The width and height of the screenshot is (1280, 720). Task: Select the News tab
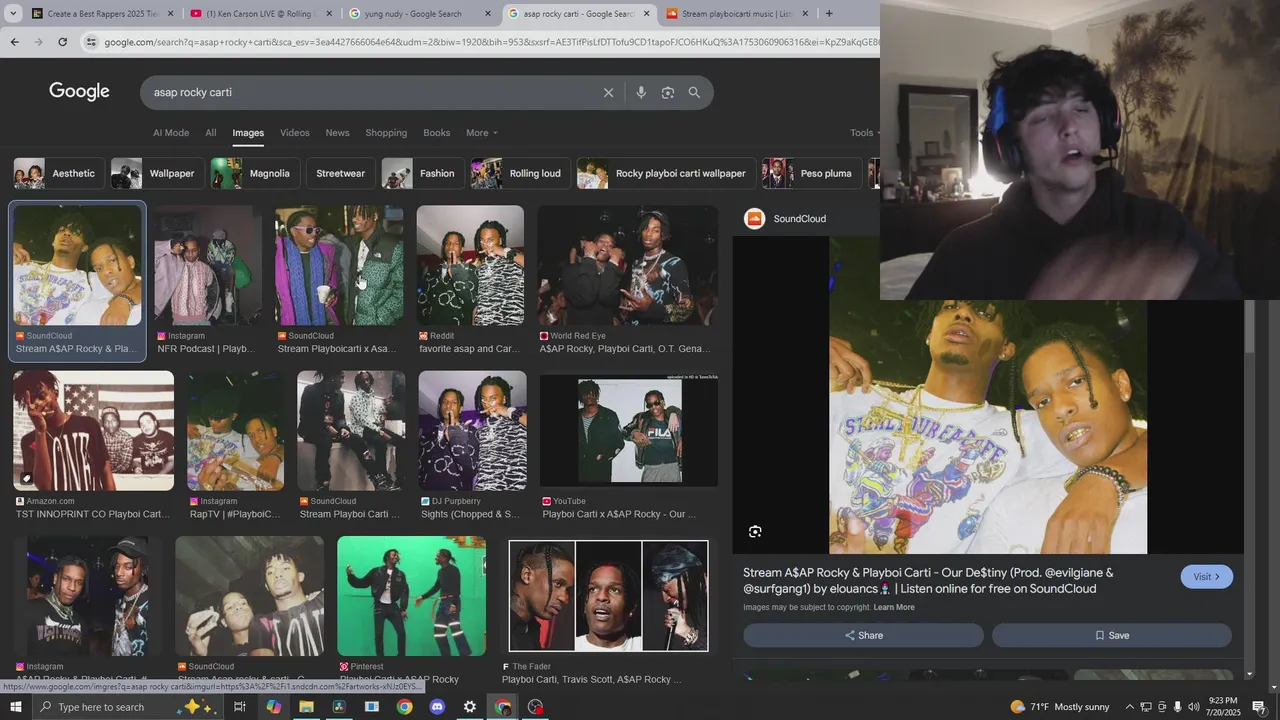pos(338,133)
